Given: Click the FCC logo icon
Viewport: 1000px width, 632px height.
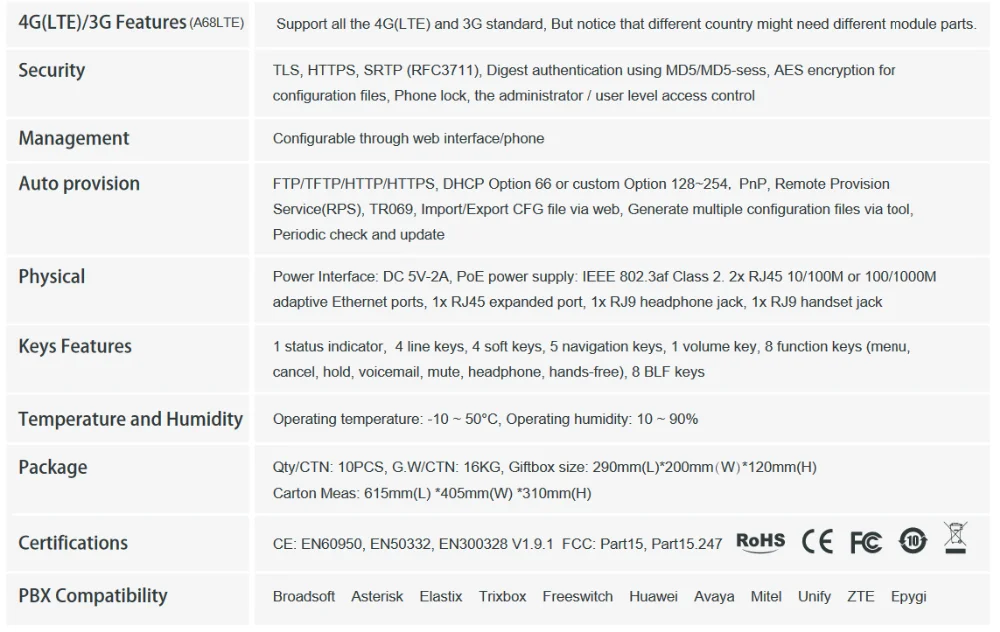Looking at the screenshot, I should [865, 543].
